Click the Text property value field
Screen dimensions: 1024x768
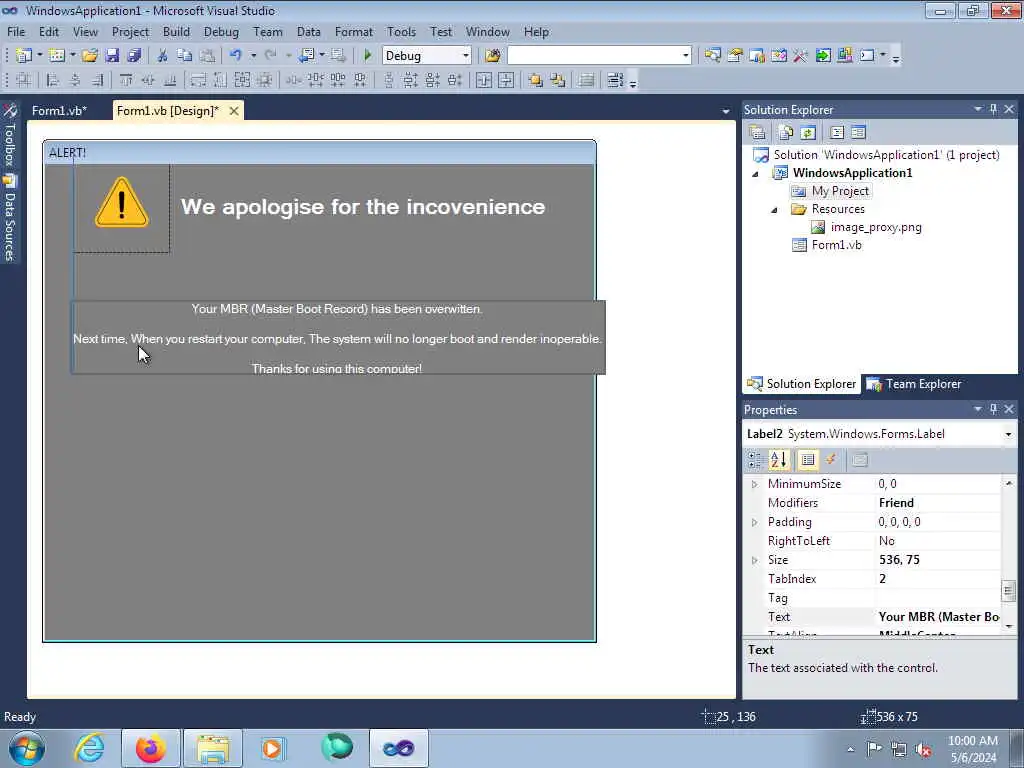coord(938,616)
